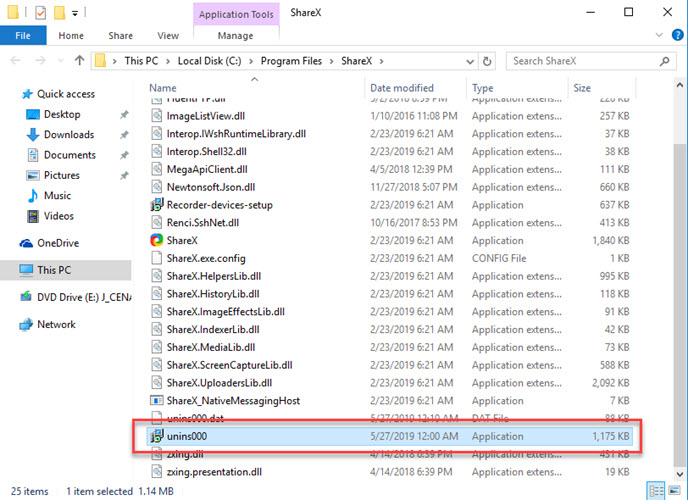Open Network in navigation pane
This screenshot has height=500, width=688.
pyautogui.click(x=47, y=325)
